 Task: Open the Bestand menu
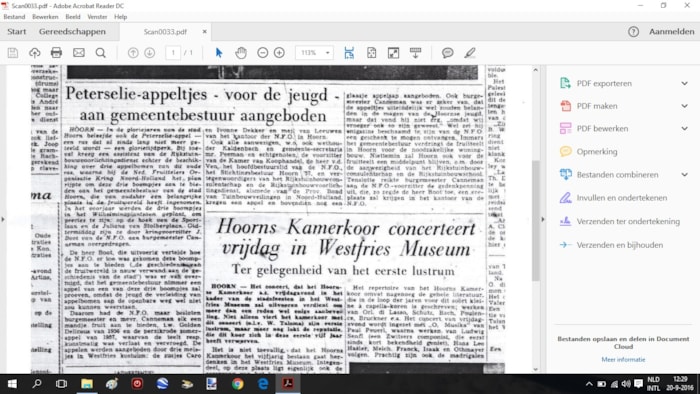[x=14, y=17]
